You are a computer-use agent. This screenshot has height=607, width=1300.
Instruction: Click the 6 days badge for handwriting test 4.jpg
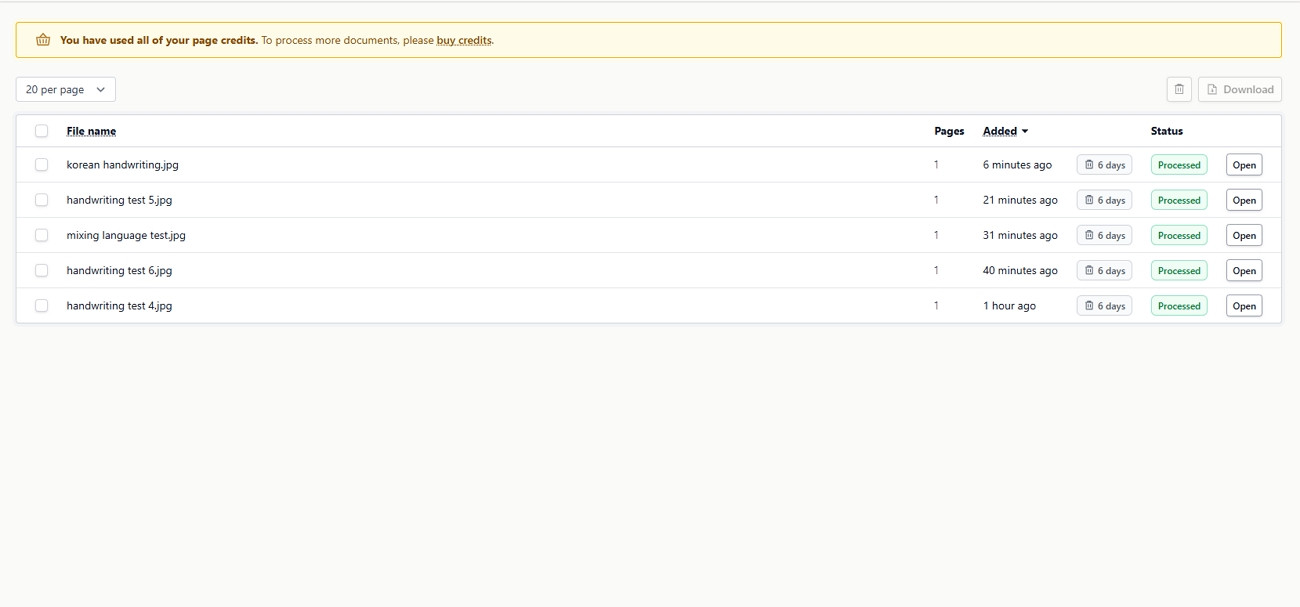pos(1104,306)
